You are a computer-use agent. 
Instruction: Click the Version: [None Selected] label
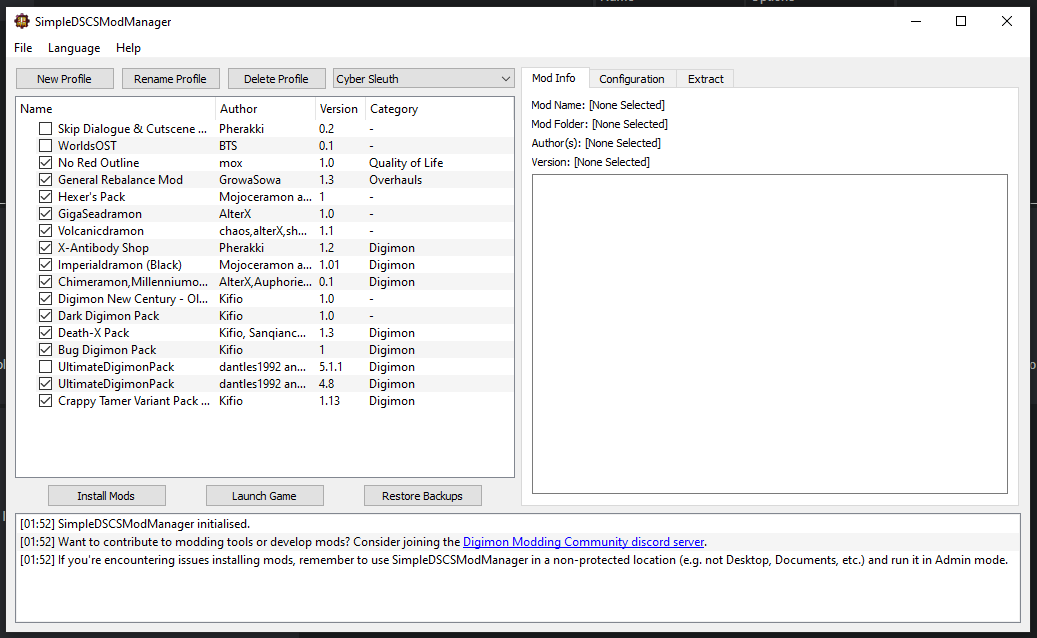tap(590, 162)
